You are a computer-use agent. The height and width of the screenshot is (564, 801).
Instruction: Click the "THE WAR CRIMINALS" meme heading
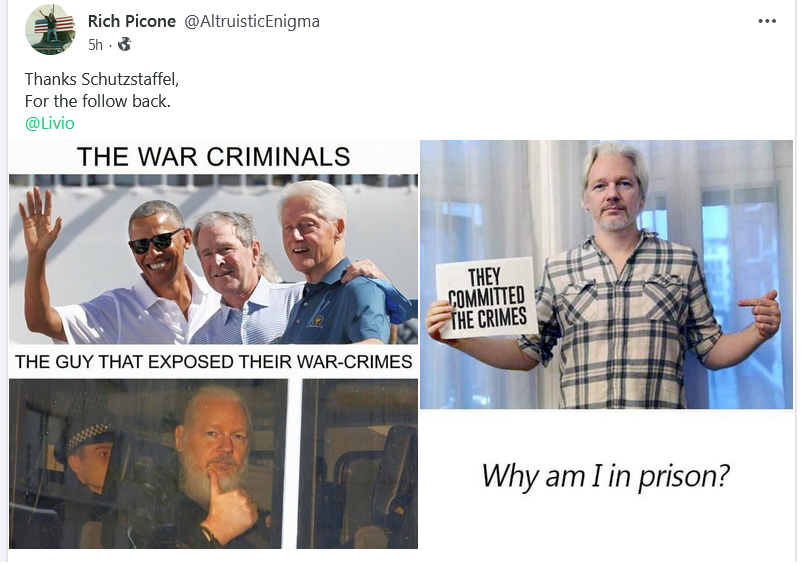click(x=214, y=156)
